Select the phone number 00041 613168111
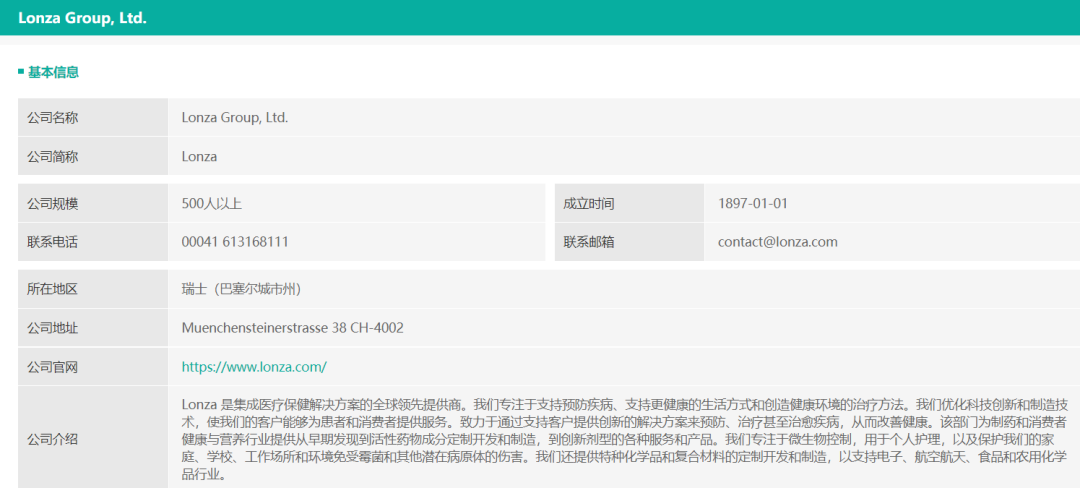The width and height of the screenshot is (1080, 488). 235,242
